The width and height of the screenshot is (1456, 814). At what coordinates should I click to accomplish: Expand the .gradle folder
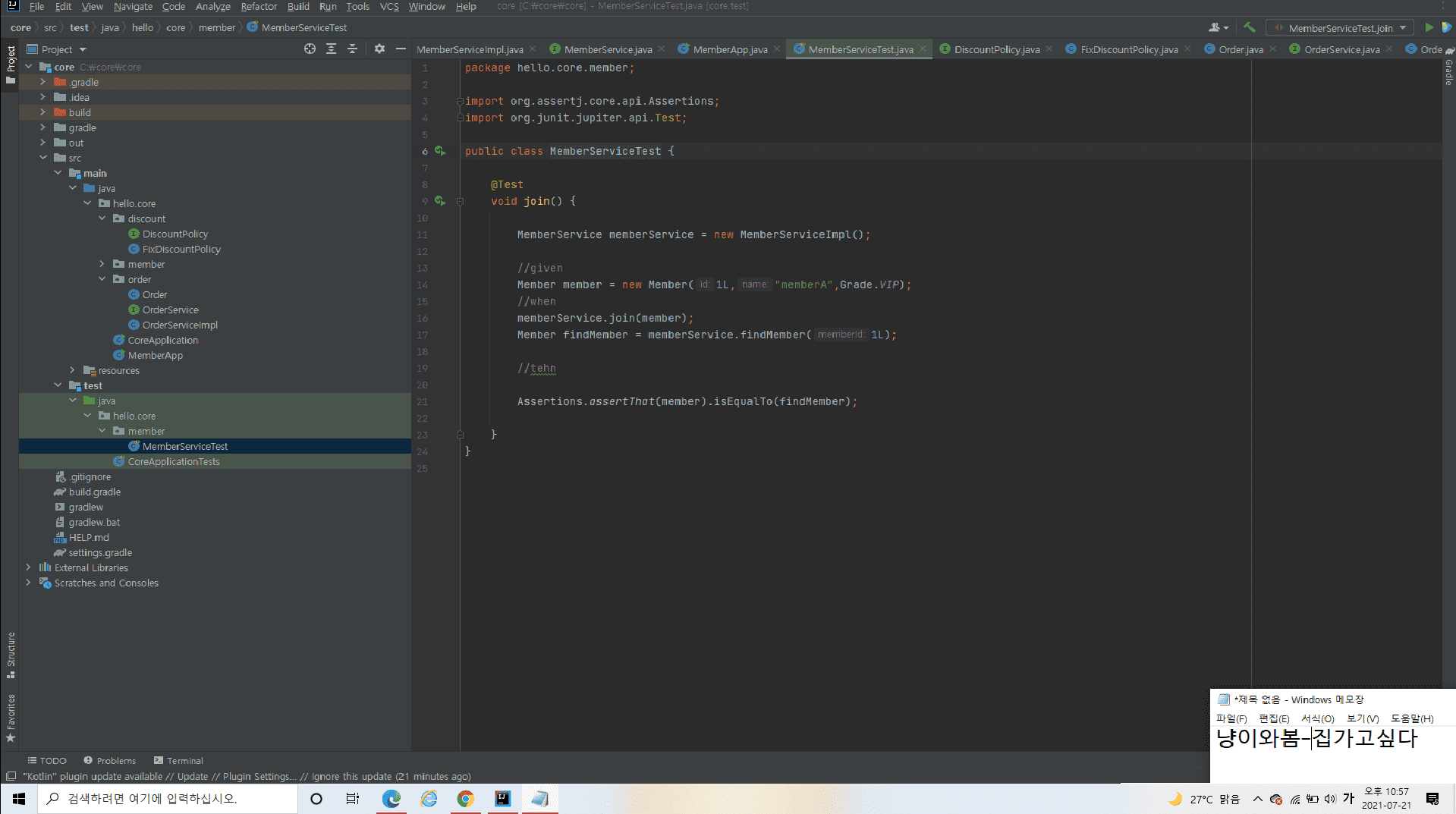tap(43, 82)
